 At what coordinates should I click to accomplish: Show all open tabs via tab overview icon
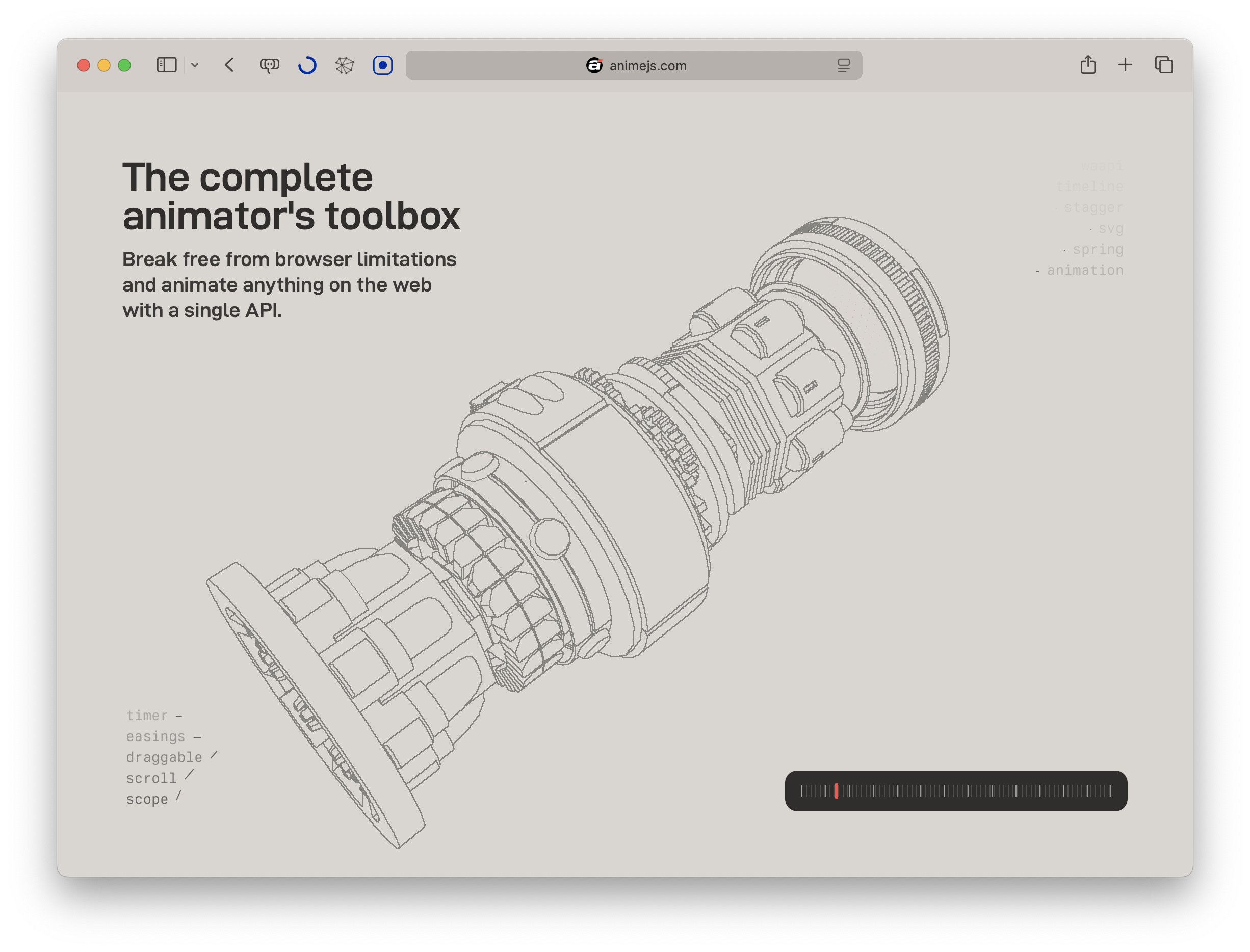coord(1163,65)
